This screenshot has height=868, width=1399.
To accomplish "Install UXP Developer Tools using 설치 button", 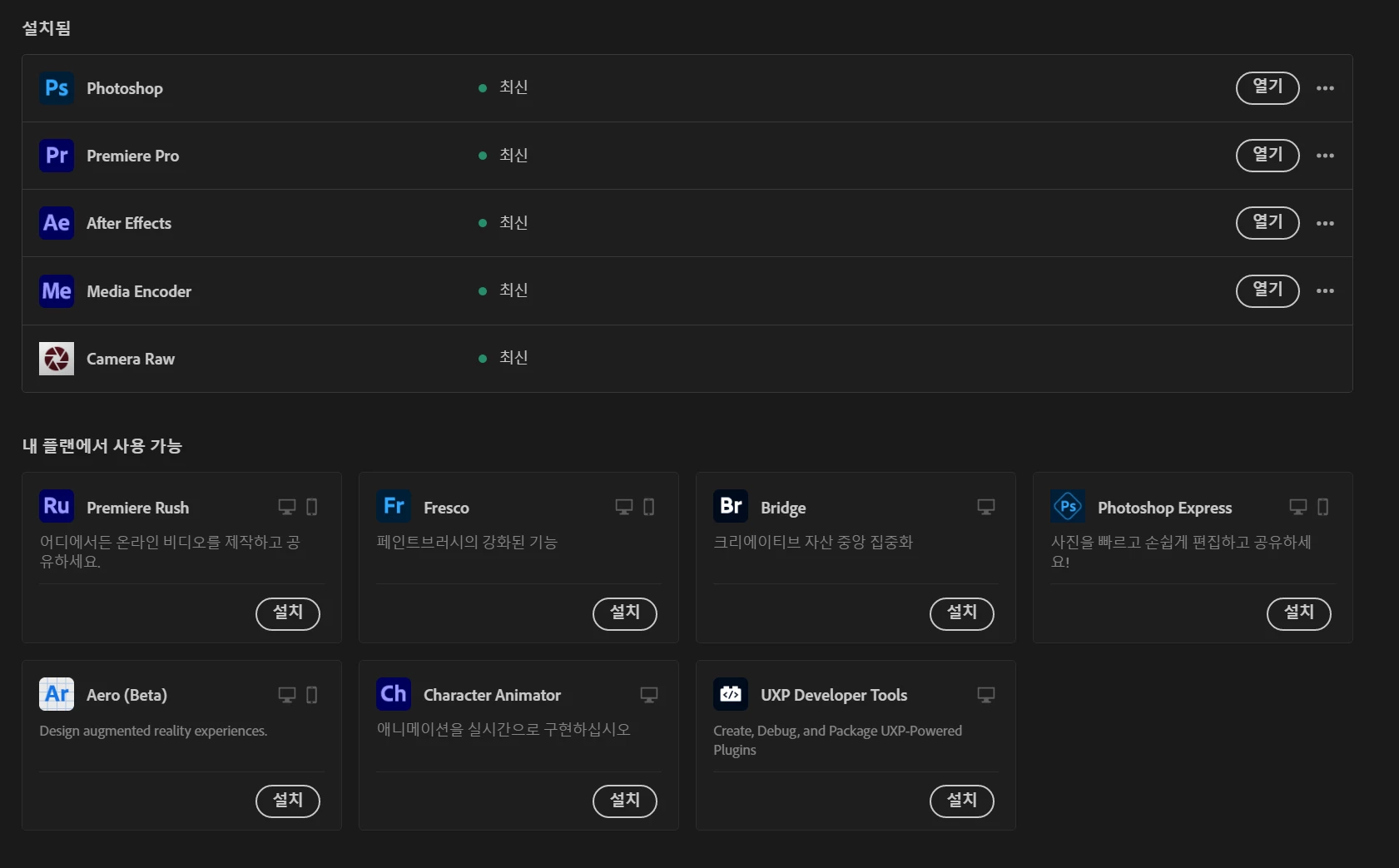I will [x=962, y=801].
